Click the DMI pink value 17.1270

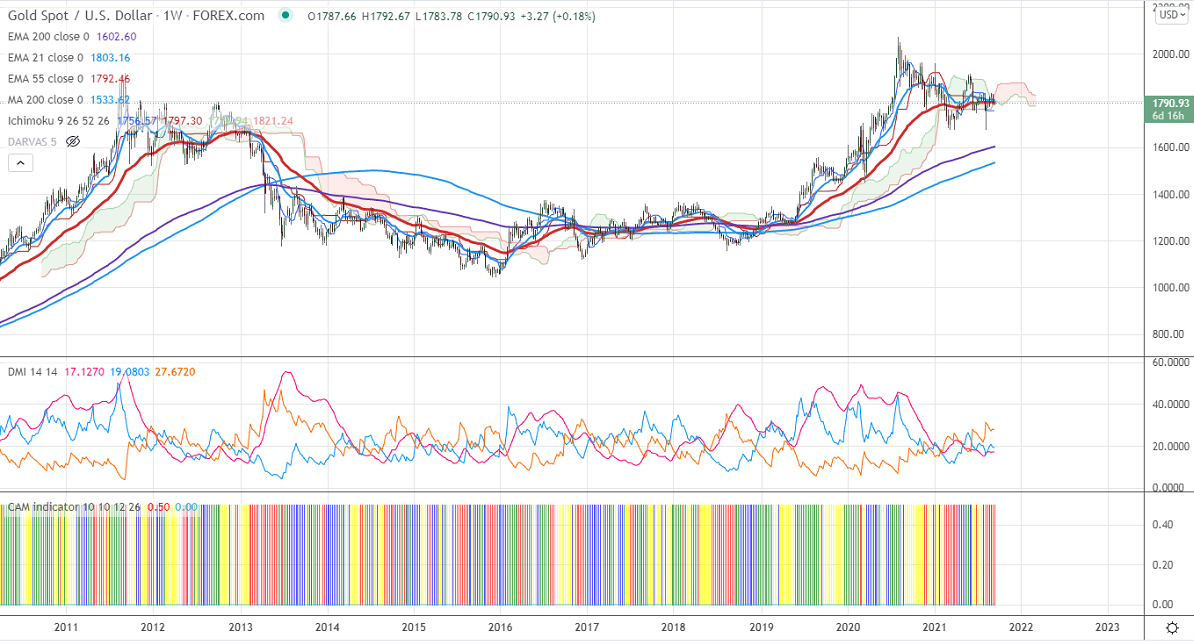tap(84, 372)
